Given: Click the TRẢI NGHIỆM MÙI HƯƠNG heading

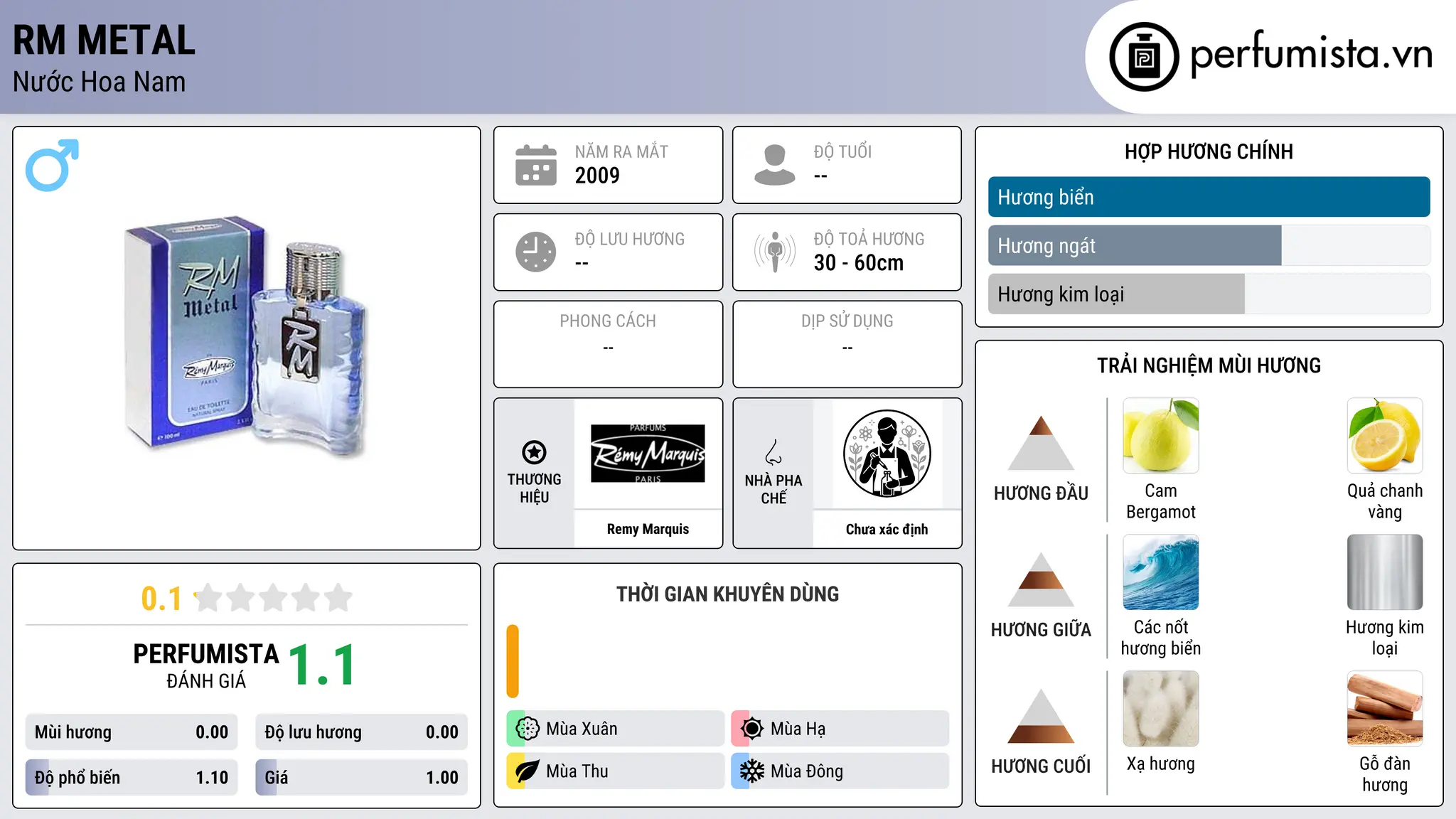Looking at the screenshot, I should coord(1209,365).
